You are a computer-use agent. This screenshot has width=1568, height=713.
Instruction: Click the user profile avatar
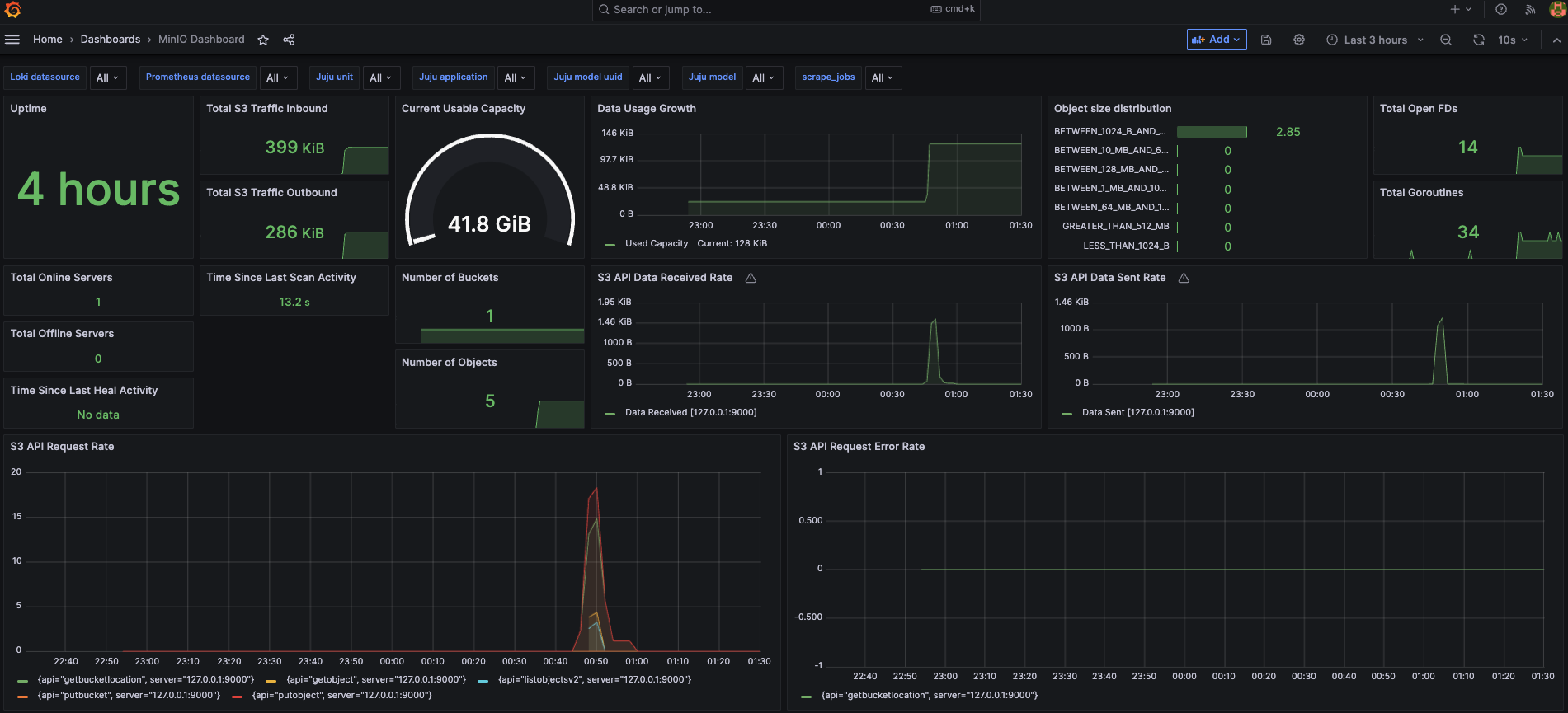tap(1557, 9)
